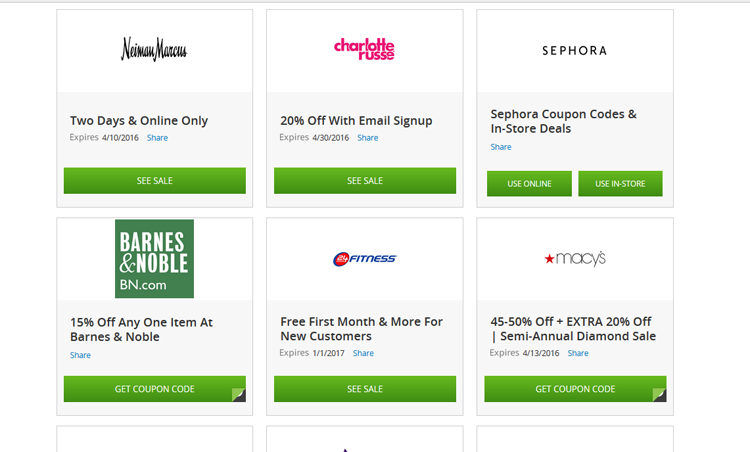Click See Sale for Charlotte Russe
Viewport: 750px width, 452px height.
[365, 180]
